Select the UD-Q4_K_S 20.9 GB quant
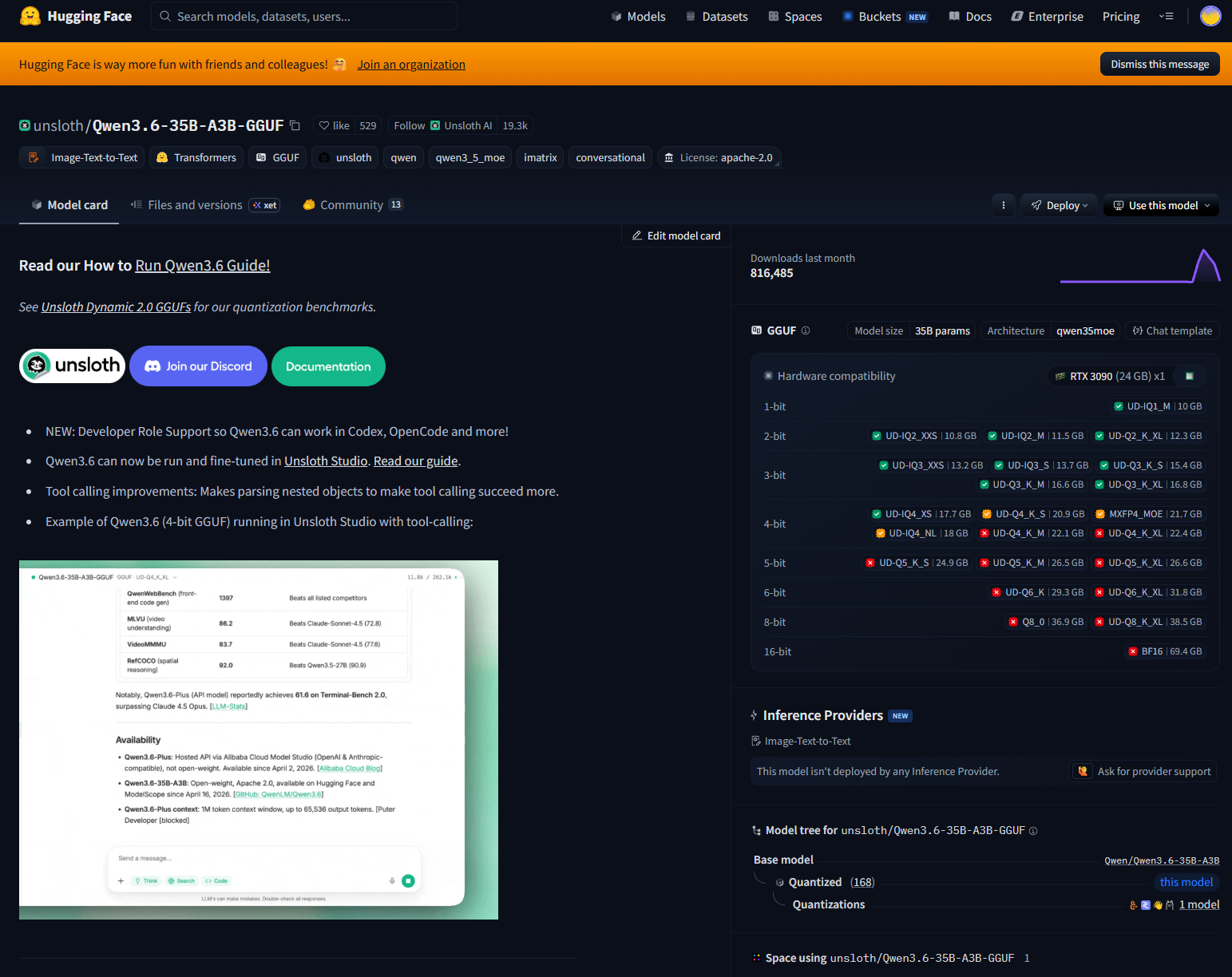This screenshot has height=977, width=1232. (1033, 514)
